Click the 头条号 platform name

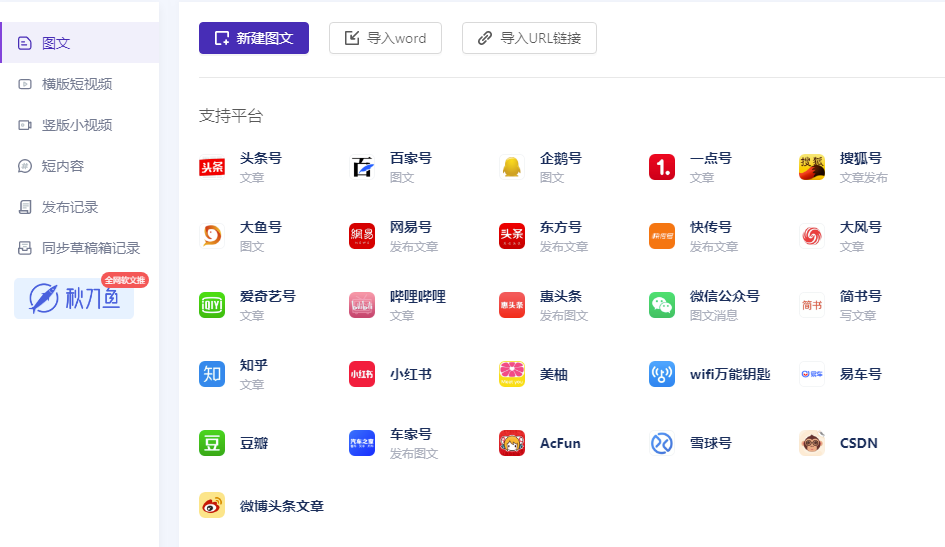click(x=260, y=158)
